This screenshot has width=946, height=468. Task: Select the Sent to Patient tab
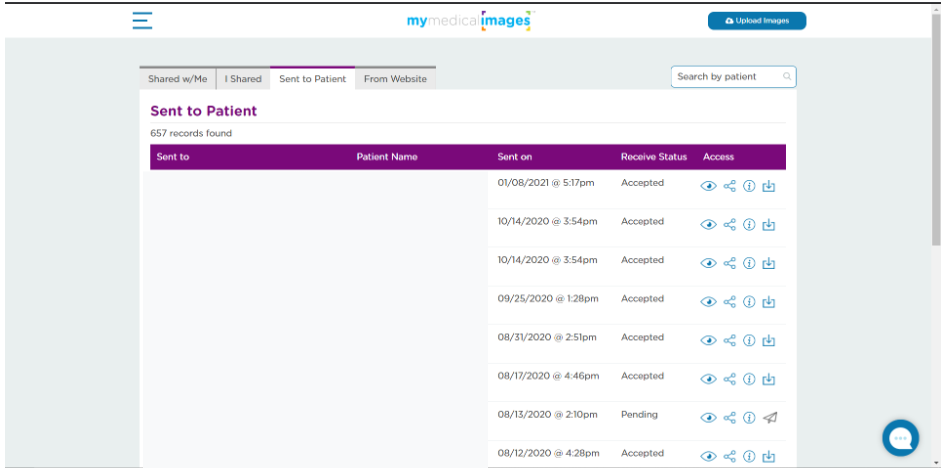pos(313,78)
